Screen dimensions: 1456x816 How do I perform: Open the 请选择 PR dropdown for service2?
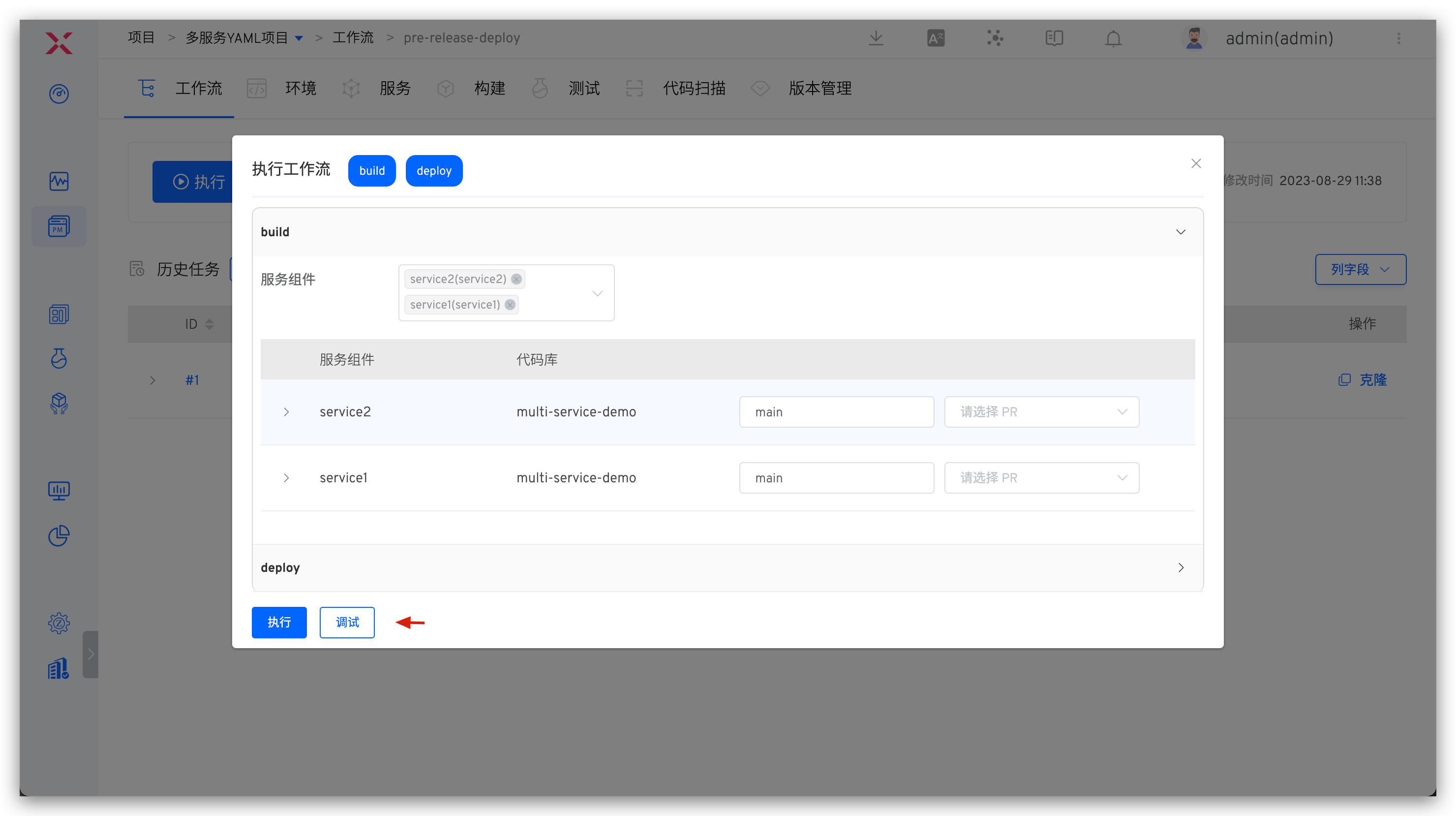[1042, 411]
